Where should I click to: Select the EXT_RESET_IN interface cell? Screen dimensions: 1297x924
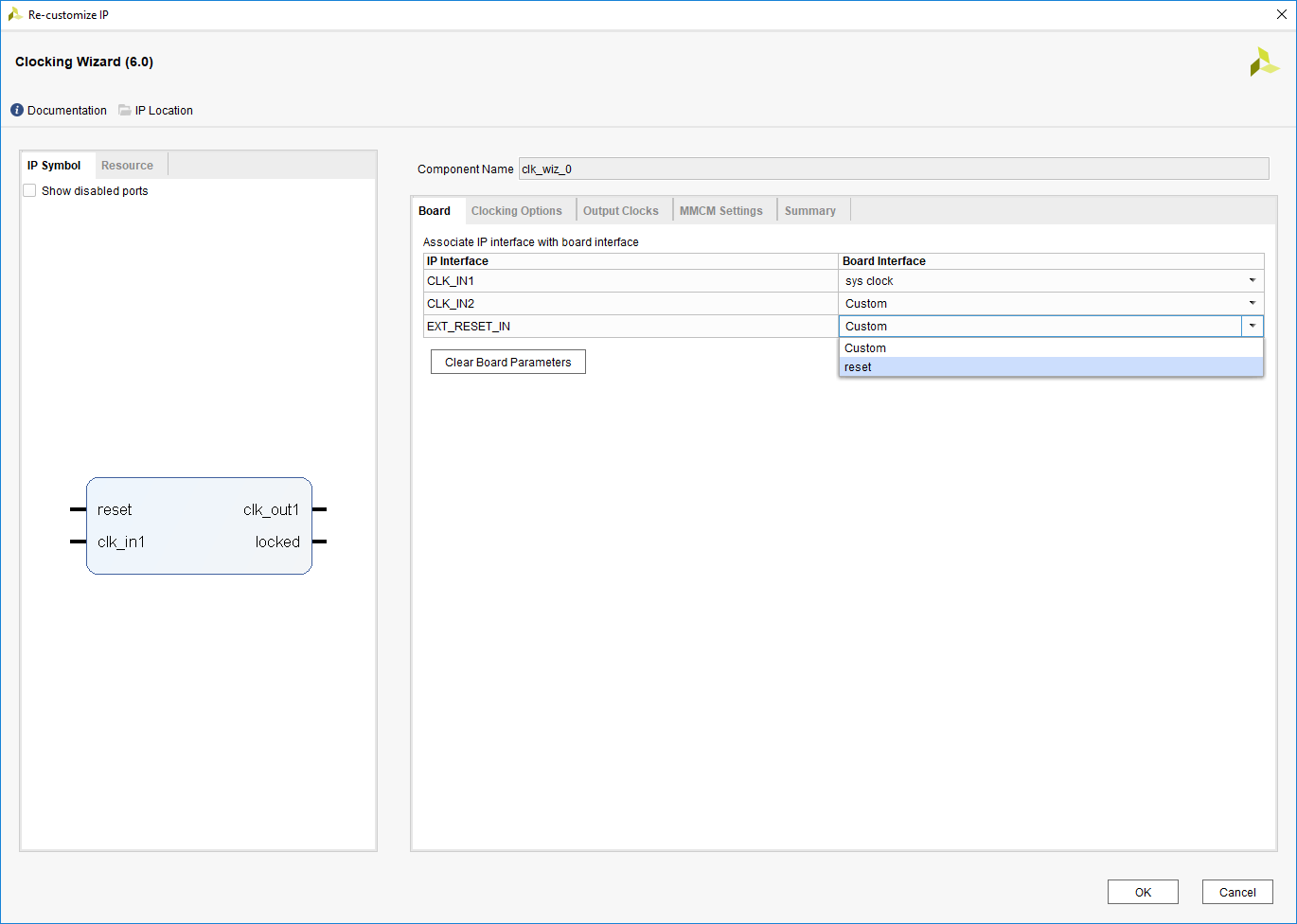(631, 327)
